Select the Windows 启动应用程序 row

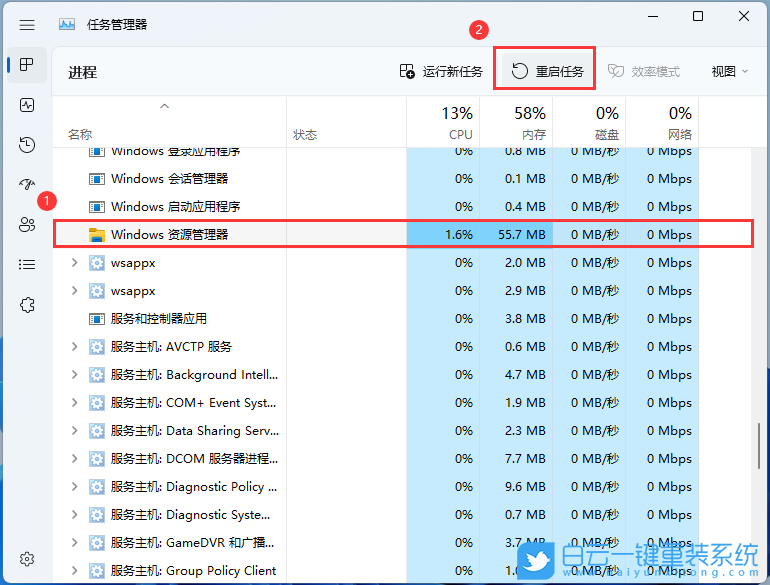pos(403,207)
